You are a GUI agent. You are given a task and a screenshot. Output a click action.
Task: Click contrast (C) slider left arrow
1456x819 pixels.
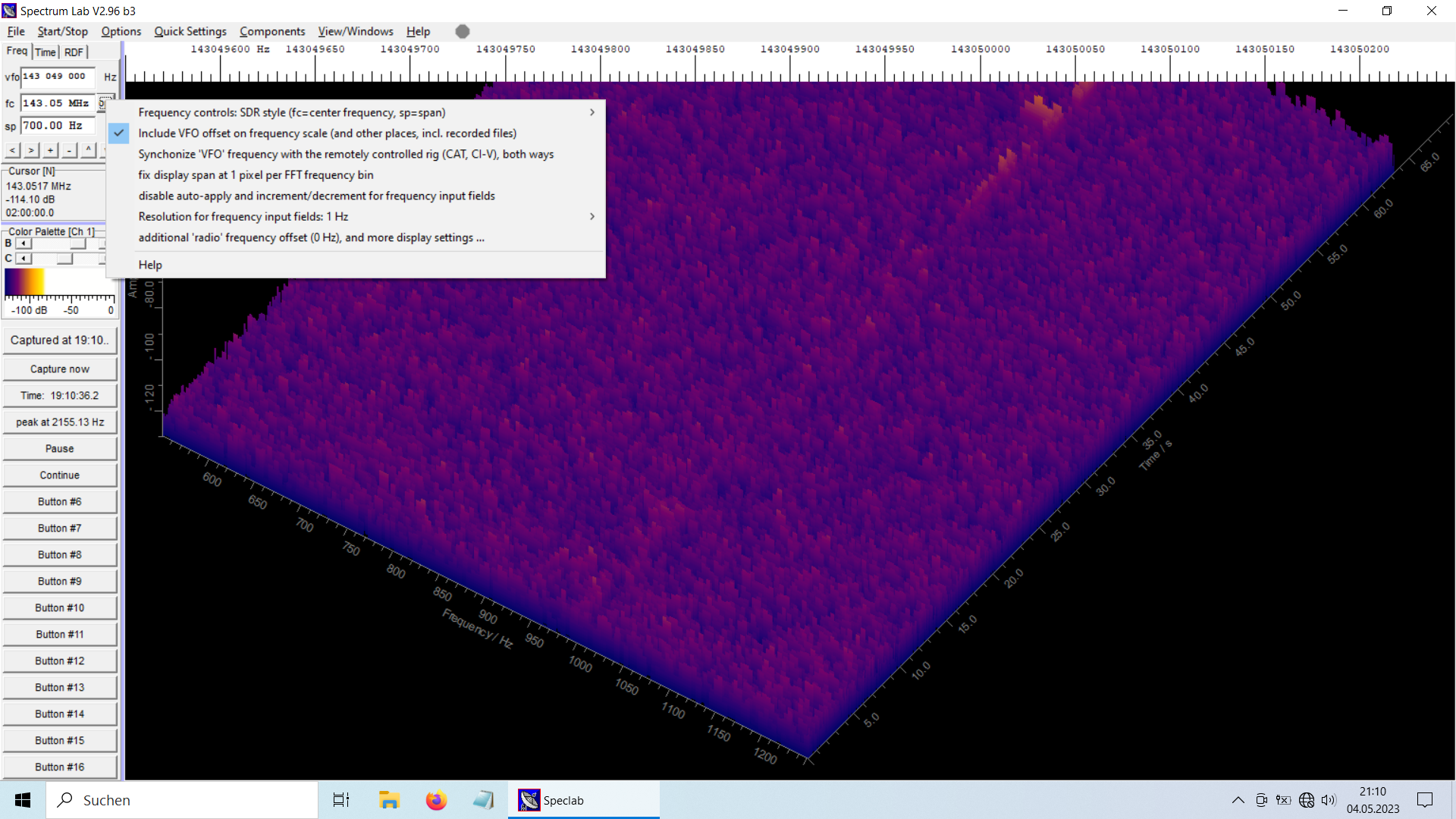coord(24,259)
